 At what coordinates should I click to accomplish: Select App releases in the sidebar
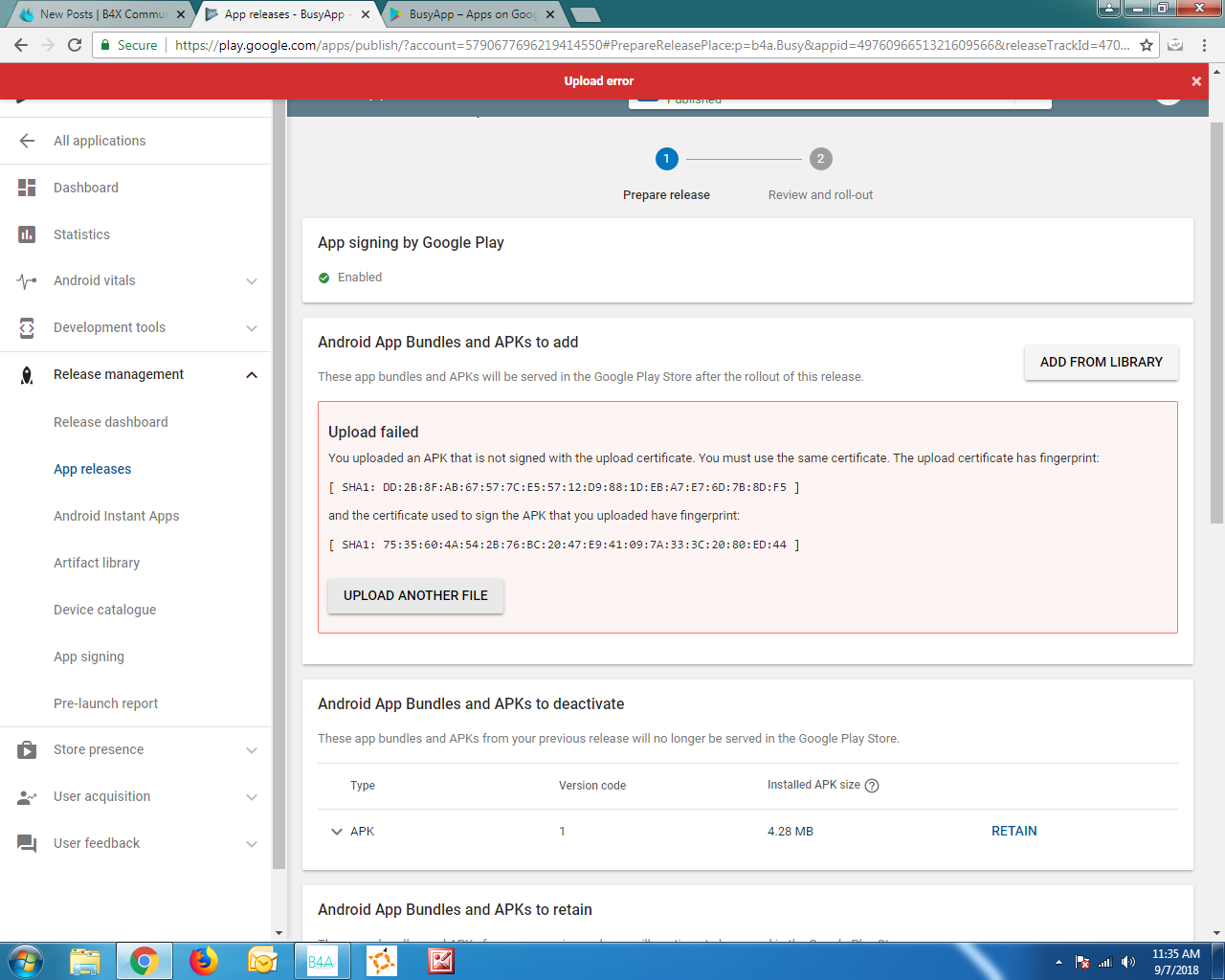coord(92,469)
